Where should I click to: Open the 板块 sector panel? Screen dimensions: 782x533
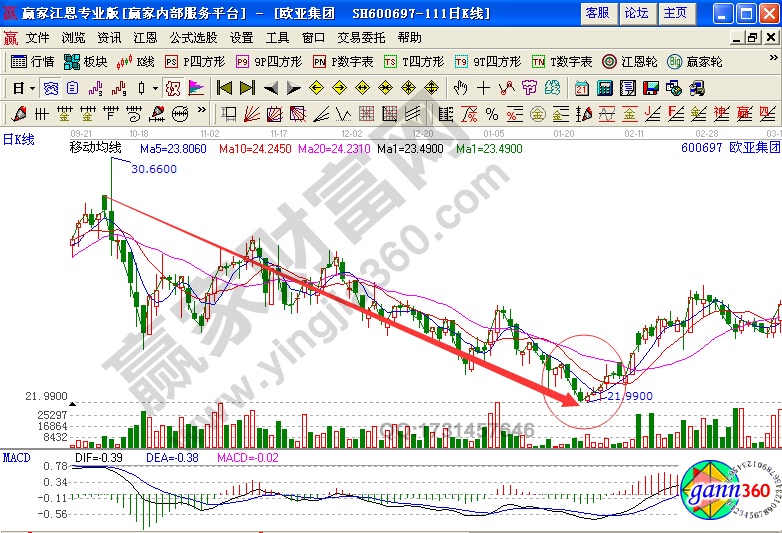pyautogui.click(x=86, y=61)
